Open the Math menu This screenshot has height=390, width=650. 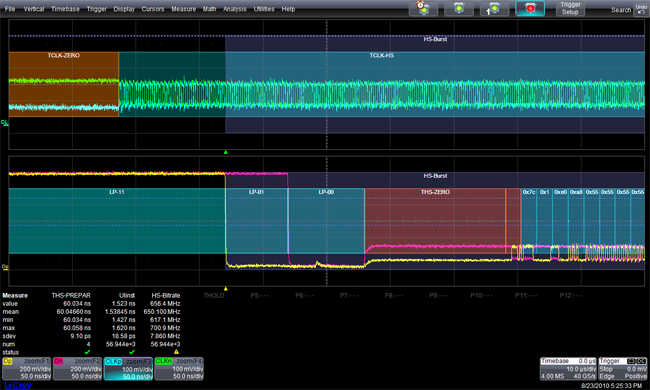[209, 9]
